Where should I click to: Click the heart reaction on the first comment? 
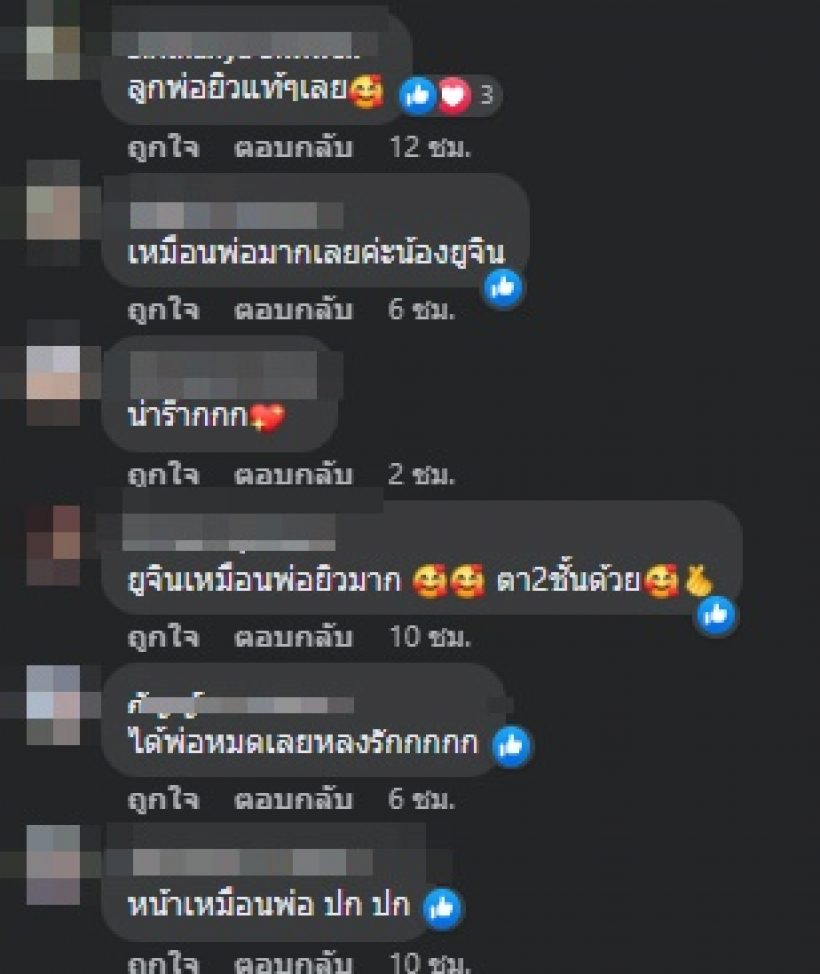point(454,95)
